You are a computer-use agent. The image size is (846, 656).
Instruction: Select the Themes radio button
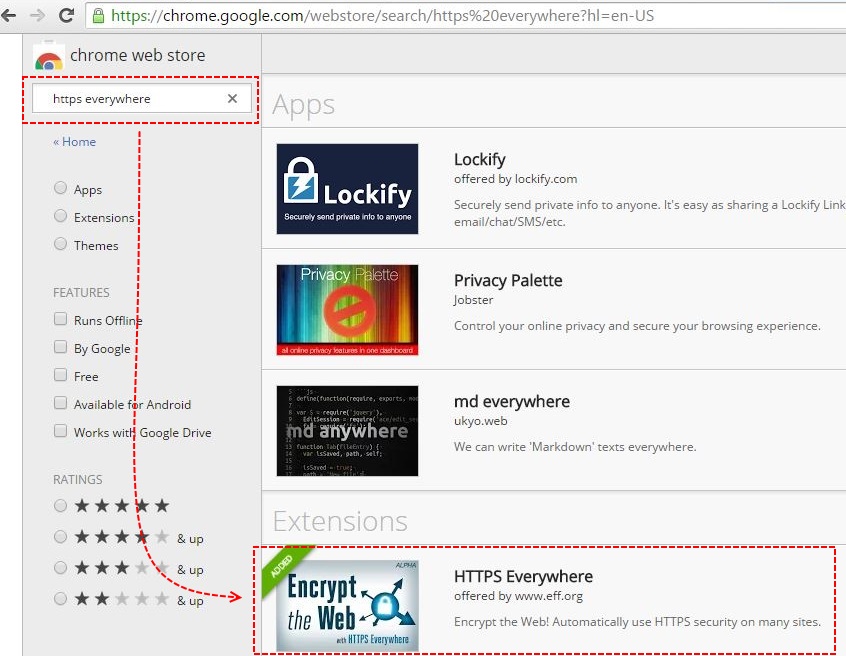tap(60, 244)
